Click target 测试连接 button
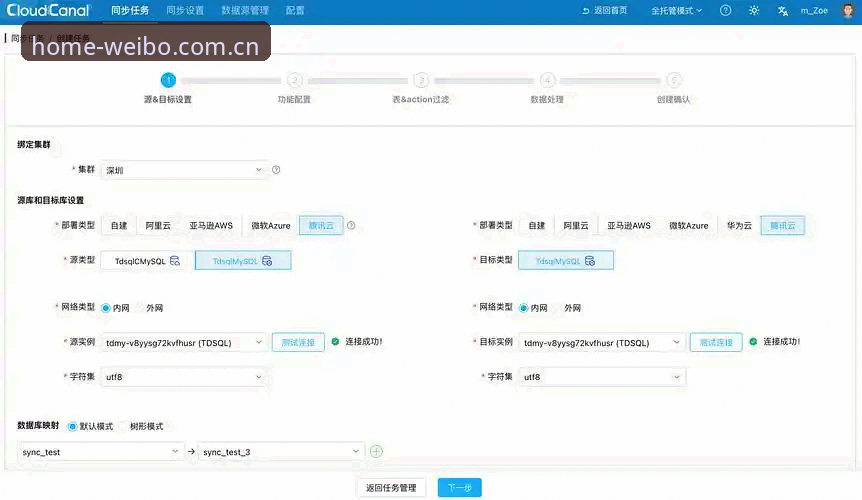 (716, 342)
